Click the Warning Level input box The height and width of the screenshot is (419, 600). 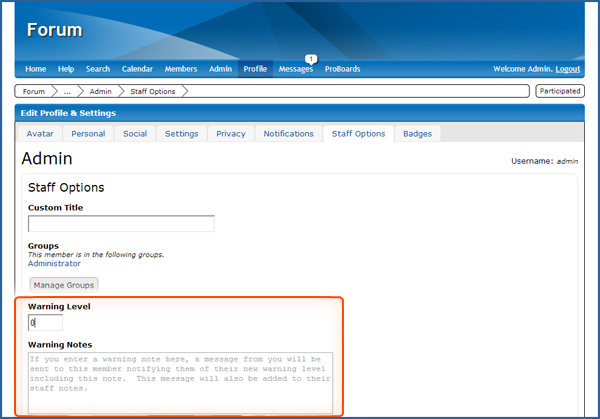tap(45, 323)
